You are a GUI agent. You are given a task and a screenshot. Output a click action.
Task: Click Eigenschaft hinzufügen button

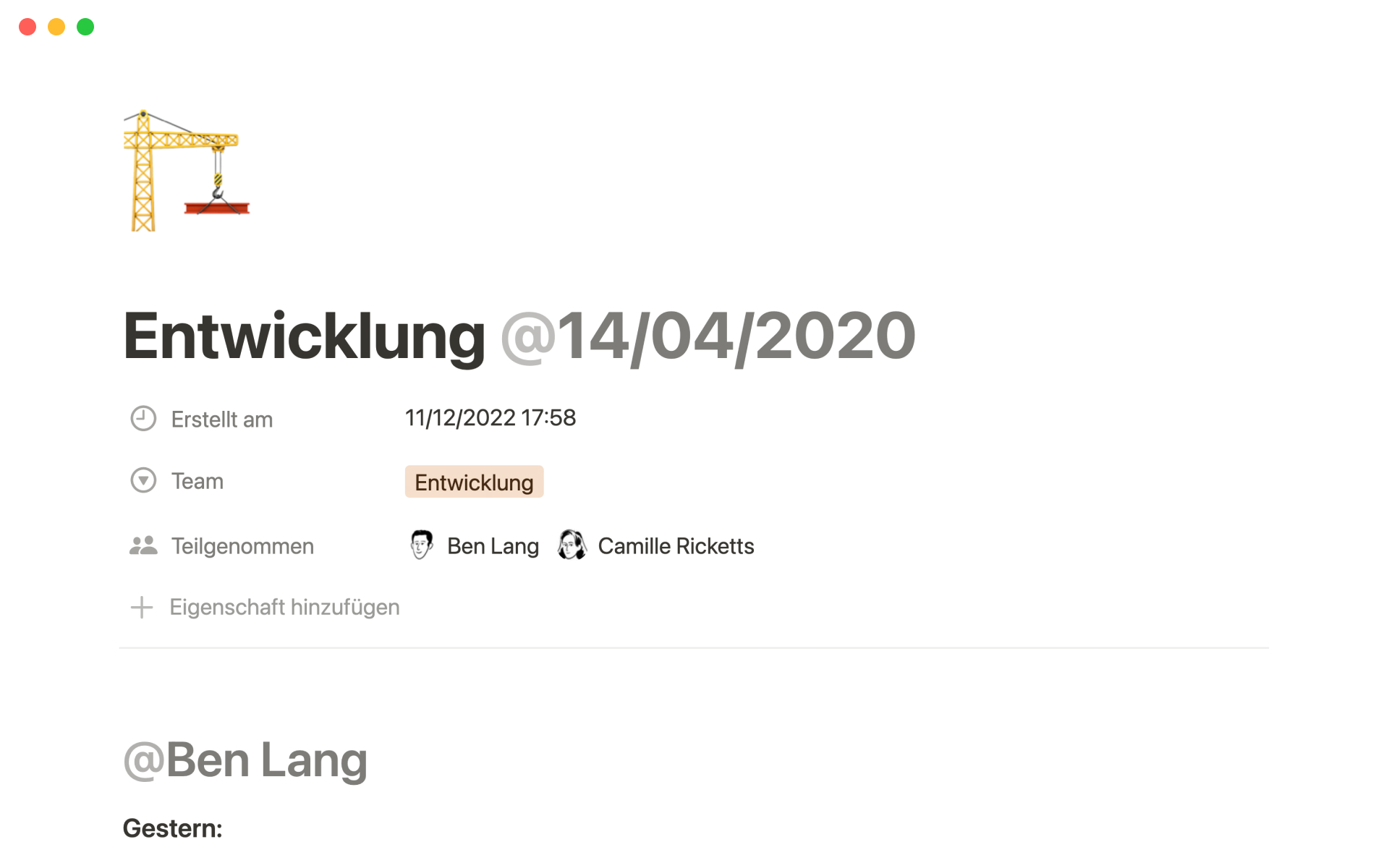pyautogui.click(x=284, y=608)
